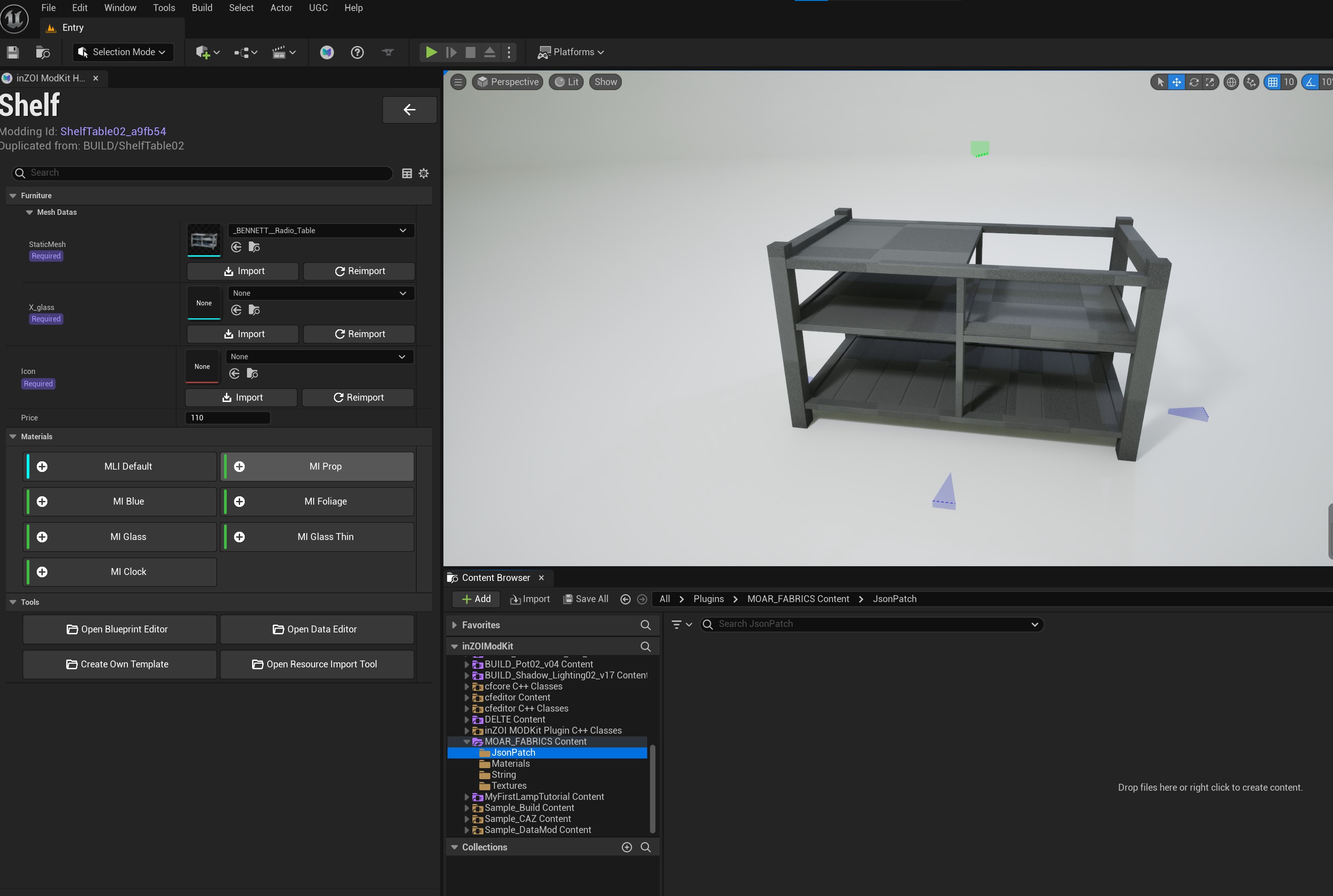Click Import button for Icon
This screenshot has width=1333, height=896.
coord(241,398)
